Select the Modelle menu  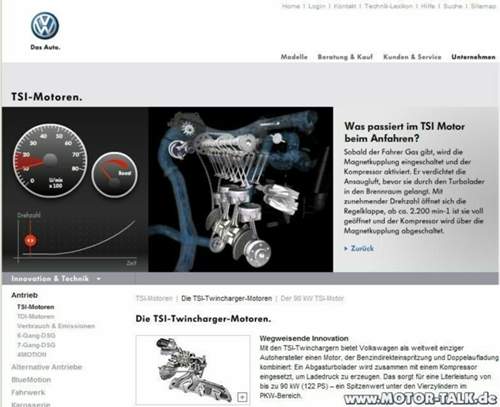[x=294, y=57]
